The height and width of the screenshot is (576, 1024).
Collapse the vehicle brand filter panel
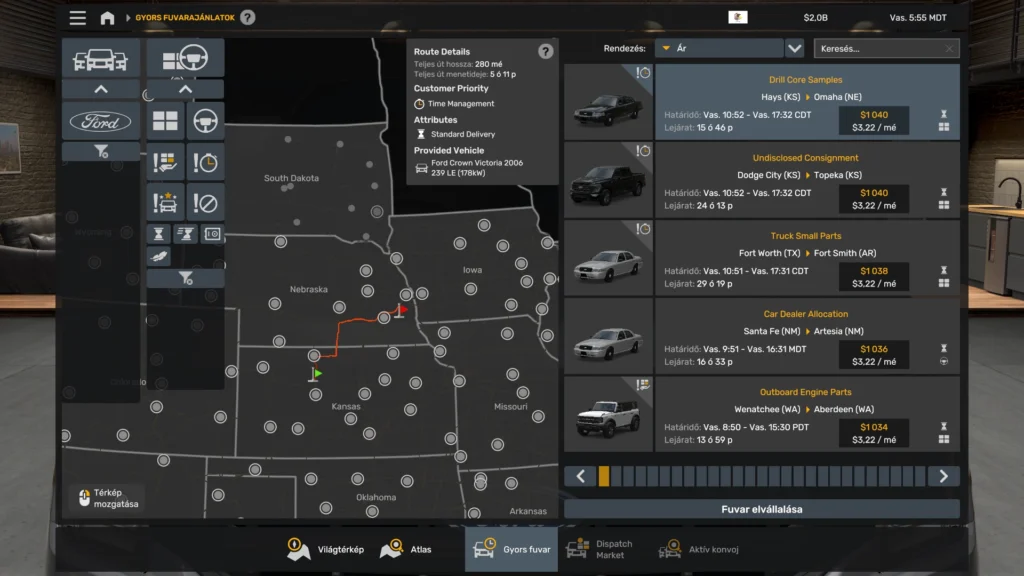tap(101, 89)
